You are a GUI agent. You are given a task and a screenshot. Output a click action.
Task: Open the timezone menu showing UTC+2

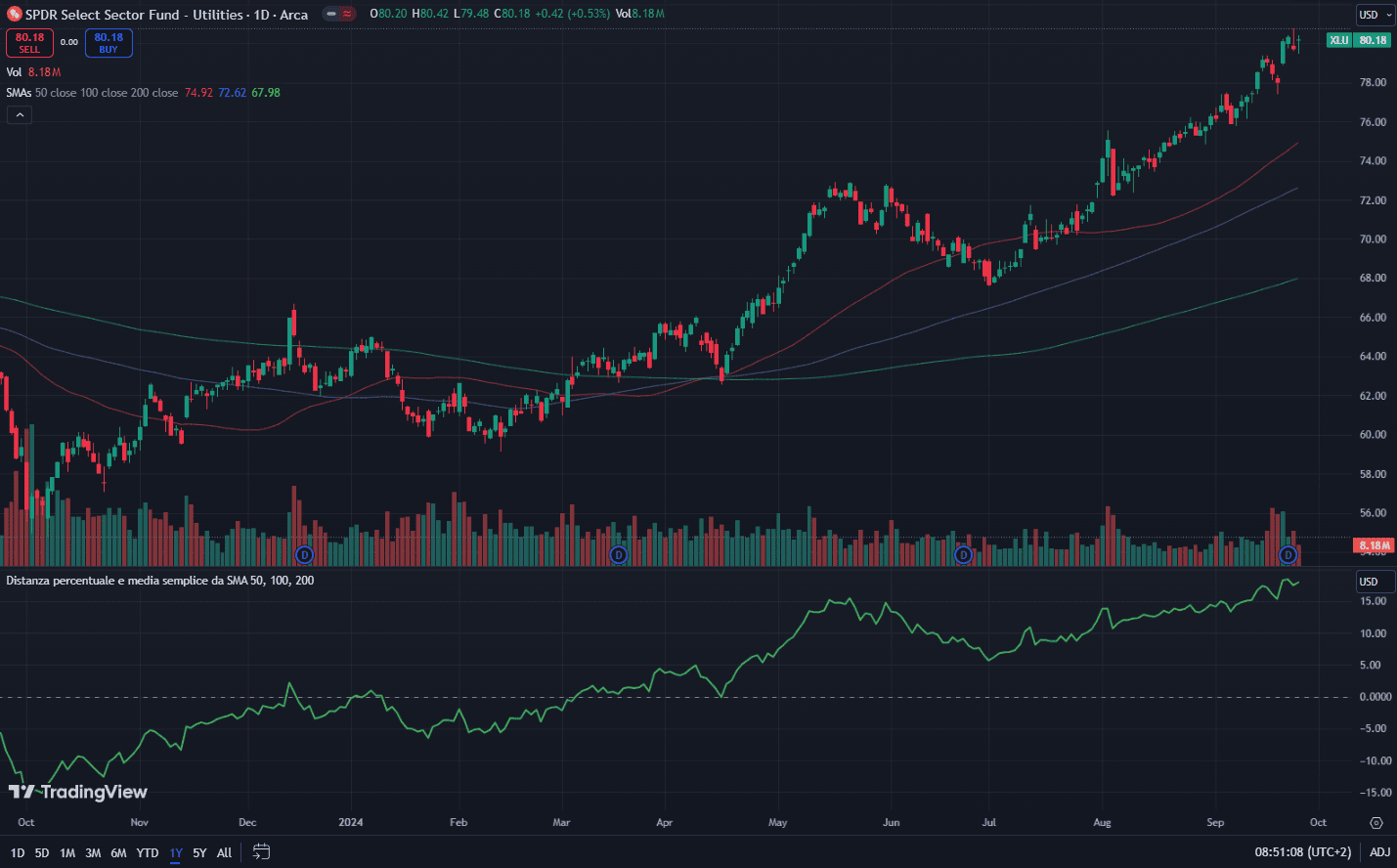tap(1303, 852)
